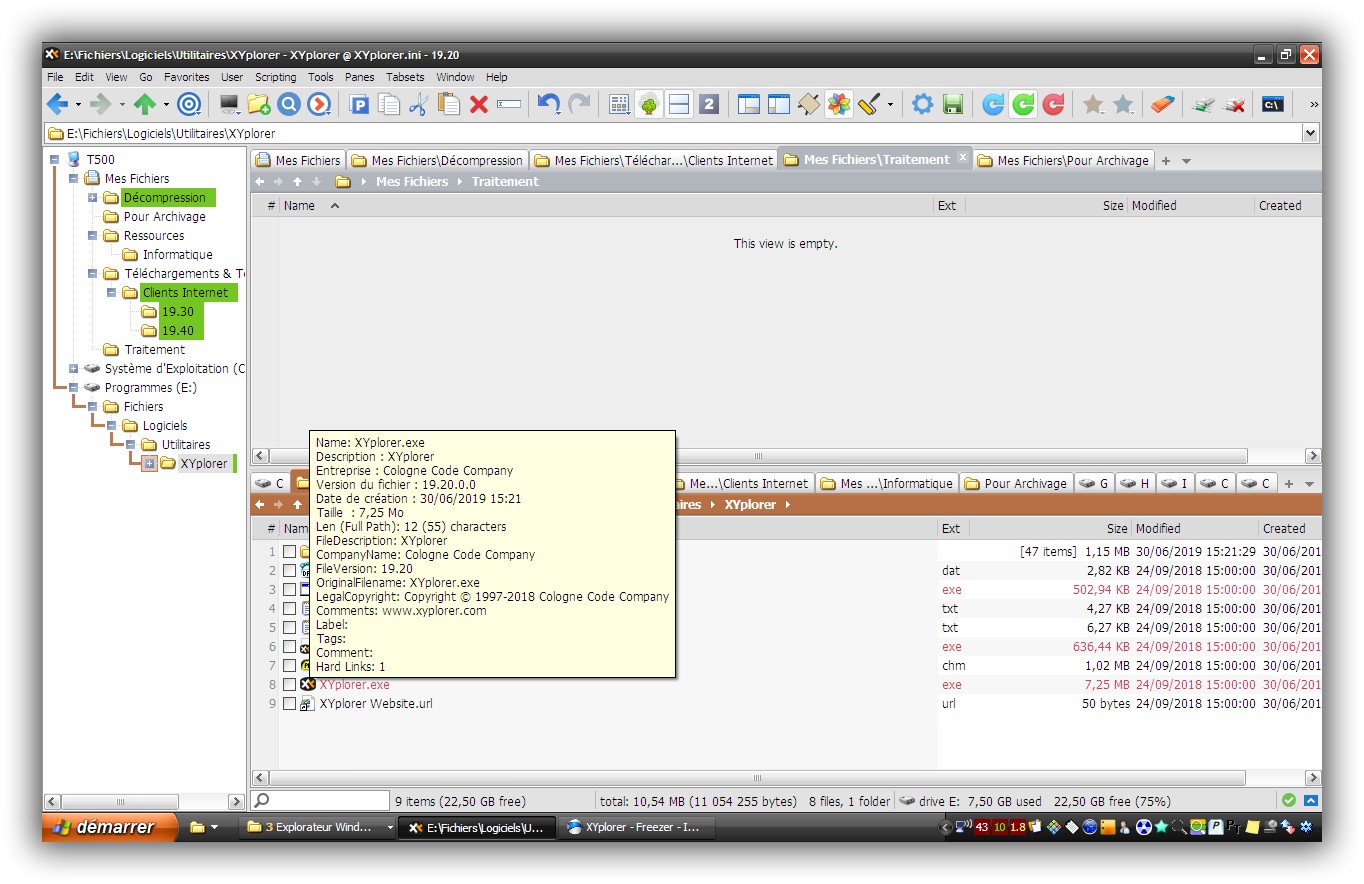Toggle the colorful pinwheel color filters icon
Screen dimensions: 1364x884
pyautogui.click(x=839, y=103)
